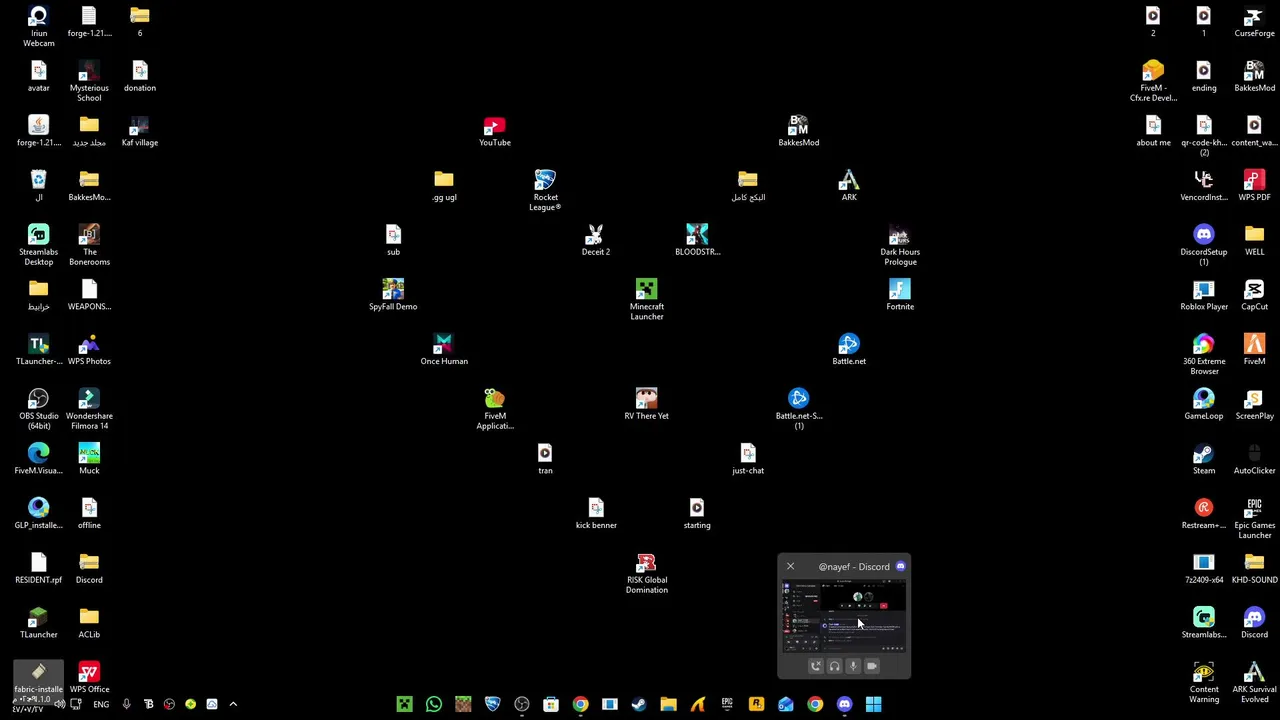Open Steam from the taskbar
The width and height of the screenshot is (1280, 720).
(639, 704)
